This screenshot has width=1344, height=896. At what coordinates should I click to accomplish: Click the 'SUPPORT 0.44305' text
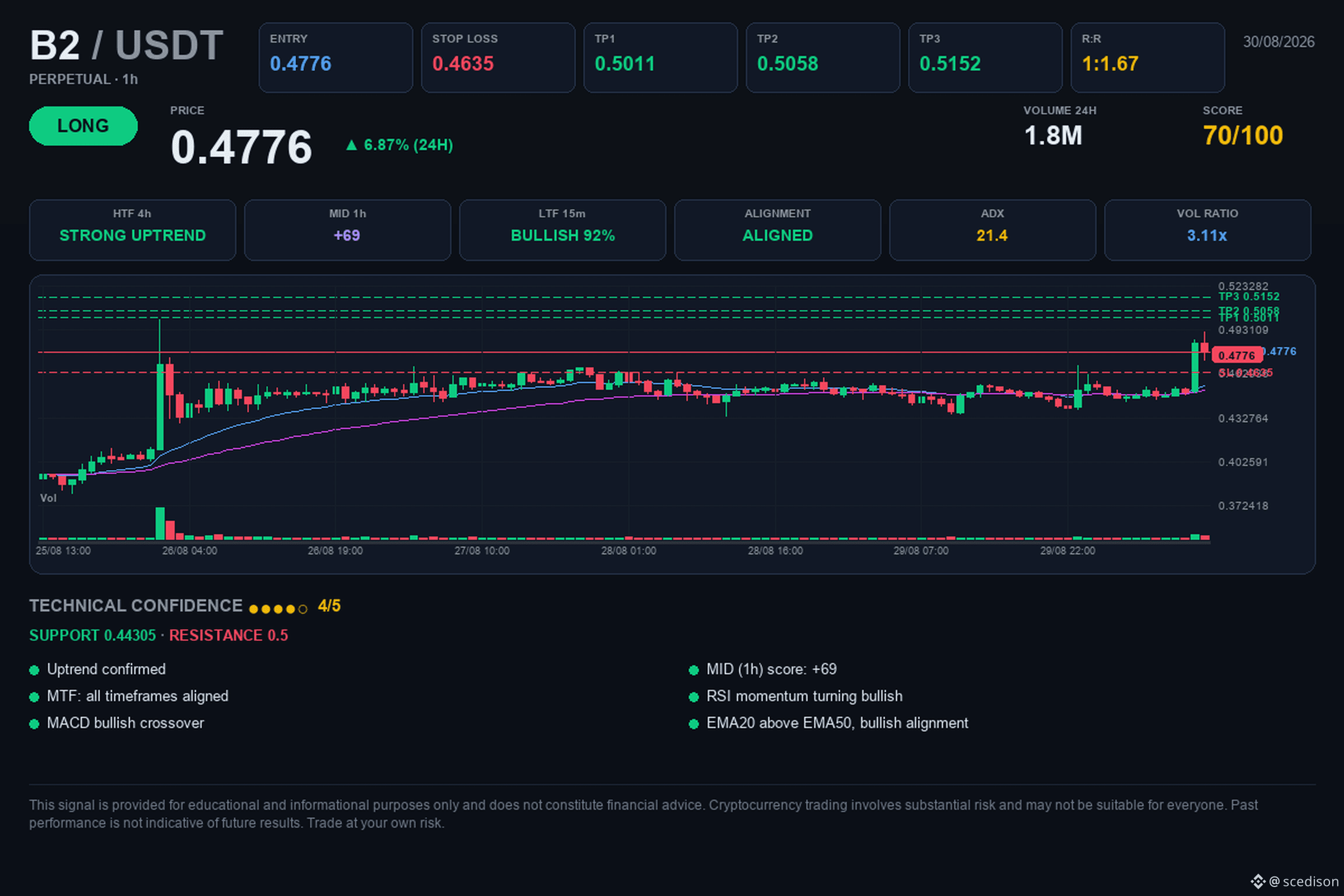[x=92, y=636]
